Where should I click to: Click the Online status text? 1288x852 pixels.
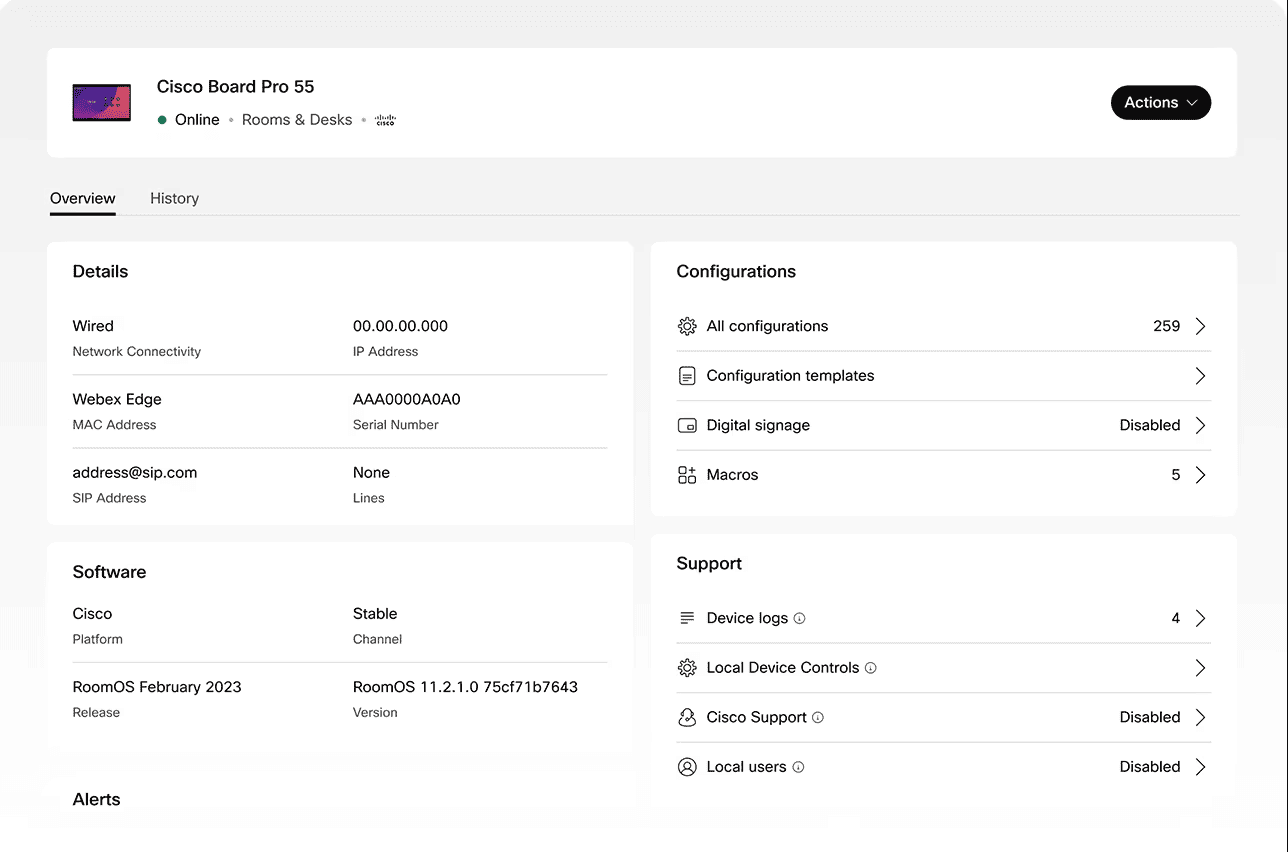coord(197,120)
